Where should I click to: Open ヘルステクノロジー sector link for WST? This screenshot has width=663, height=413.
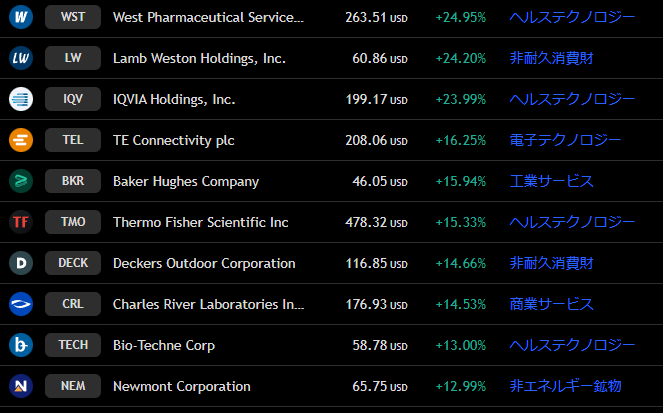point(572,17)
